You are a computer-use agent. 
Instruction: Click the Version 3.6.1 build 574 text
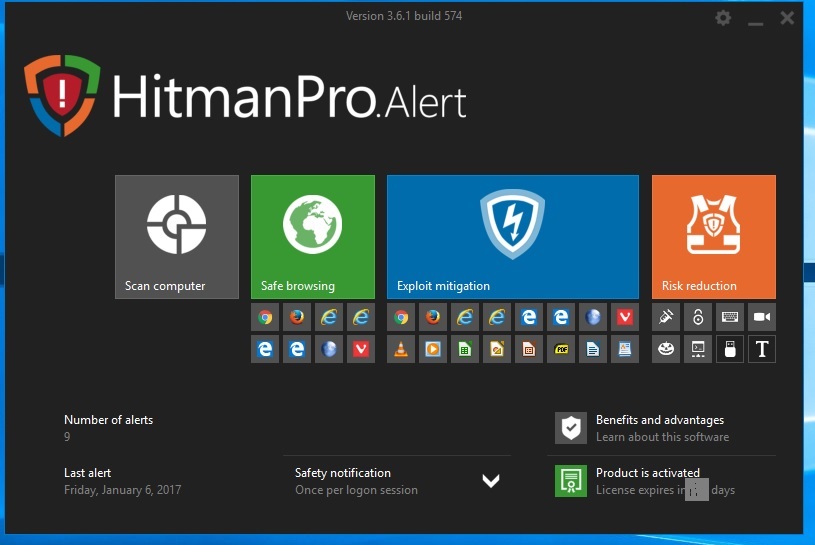tap(404, 16)
